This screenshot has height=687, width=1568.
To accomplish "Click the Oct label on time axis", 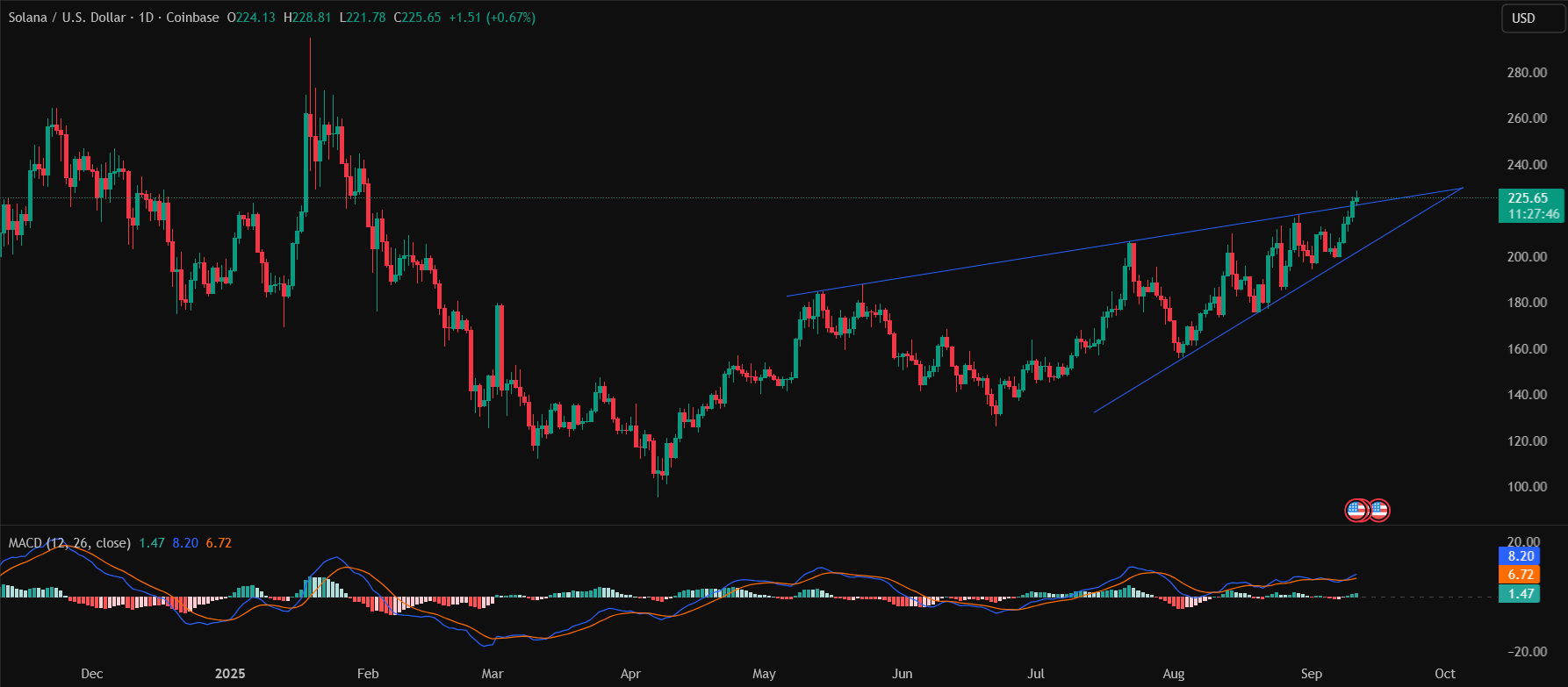I will 1444,674.
